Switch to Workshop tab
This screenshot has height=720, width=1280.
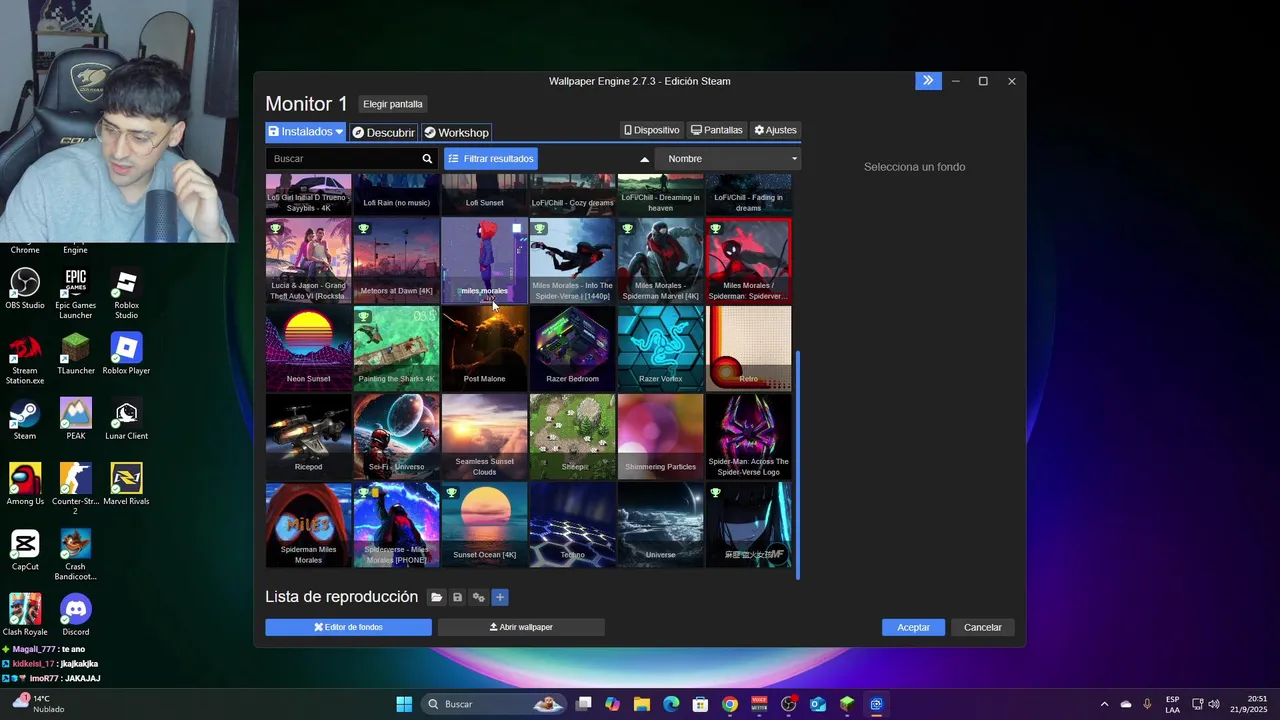coord(456,132)
